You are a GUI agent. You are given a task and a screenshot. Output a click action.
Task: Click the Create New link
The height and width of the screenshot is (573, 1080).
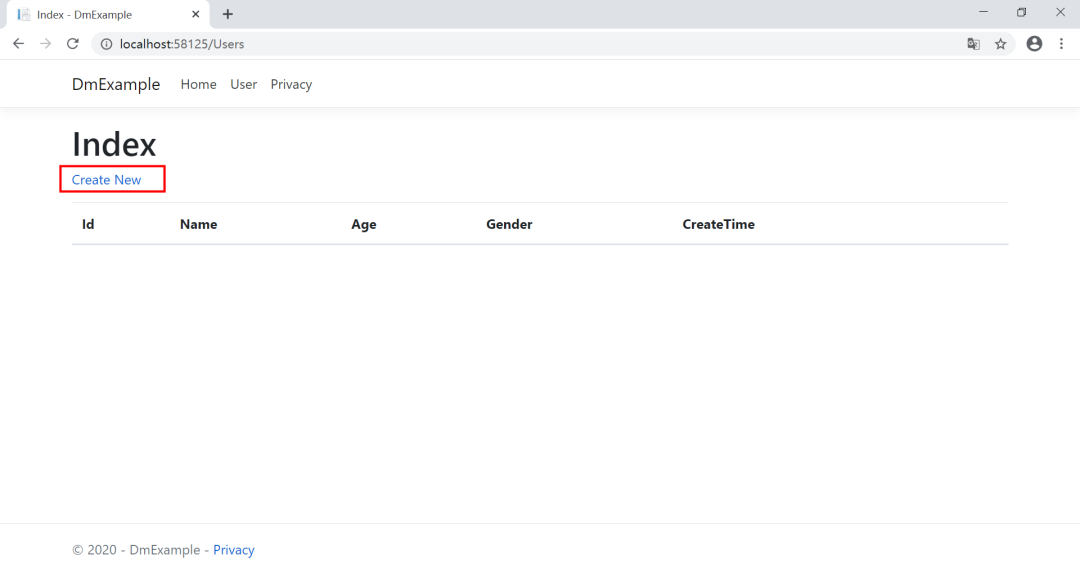pos(106,180)
